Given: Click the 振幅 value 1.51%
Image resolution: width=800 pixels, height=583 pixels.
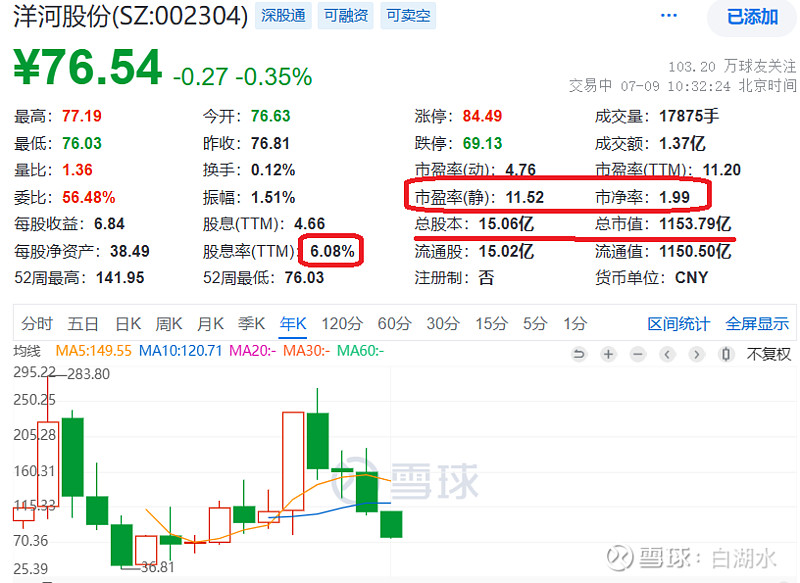Looking at the screenshot, I should [273, 197].
